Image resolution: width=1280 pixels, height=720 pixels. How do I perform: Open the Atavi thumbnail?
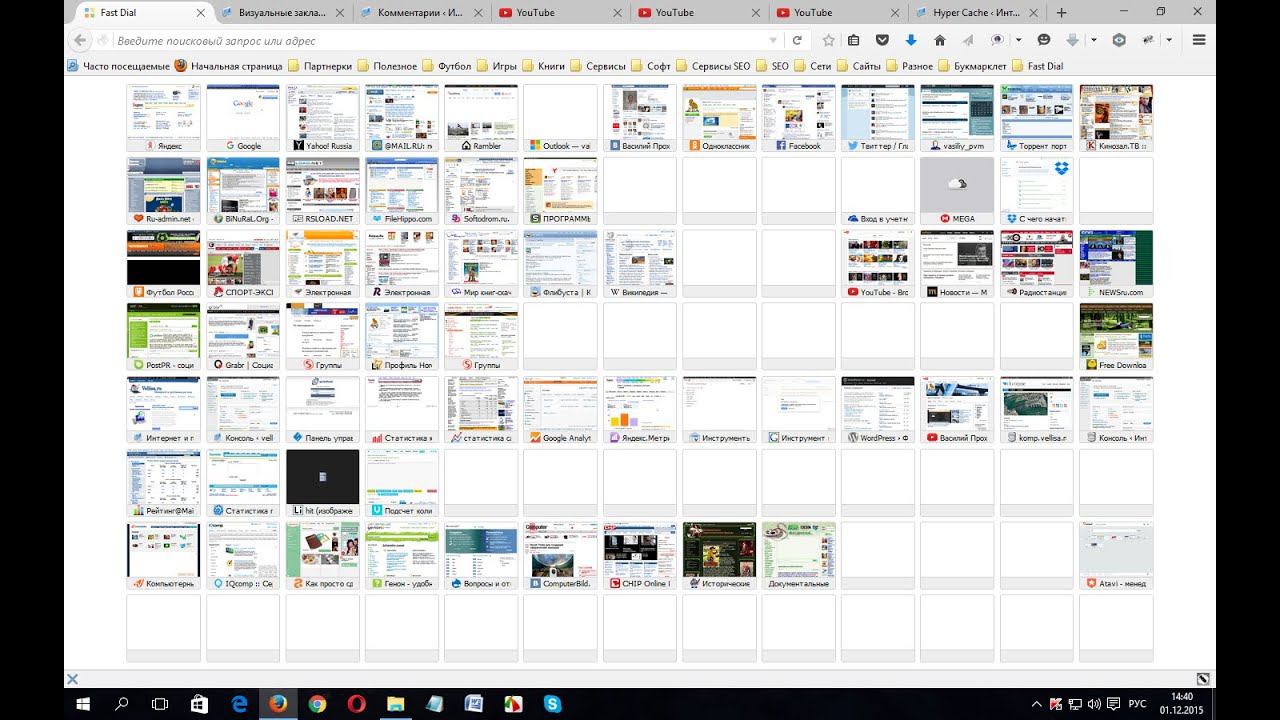[1116, 556]
